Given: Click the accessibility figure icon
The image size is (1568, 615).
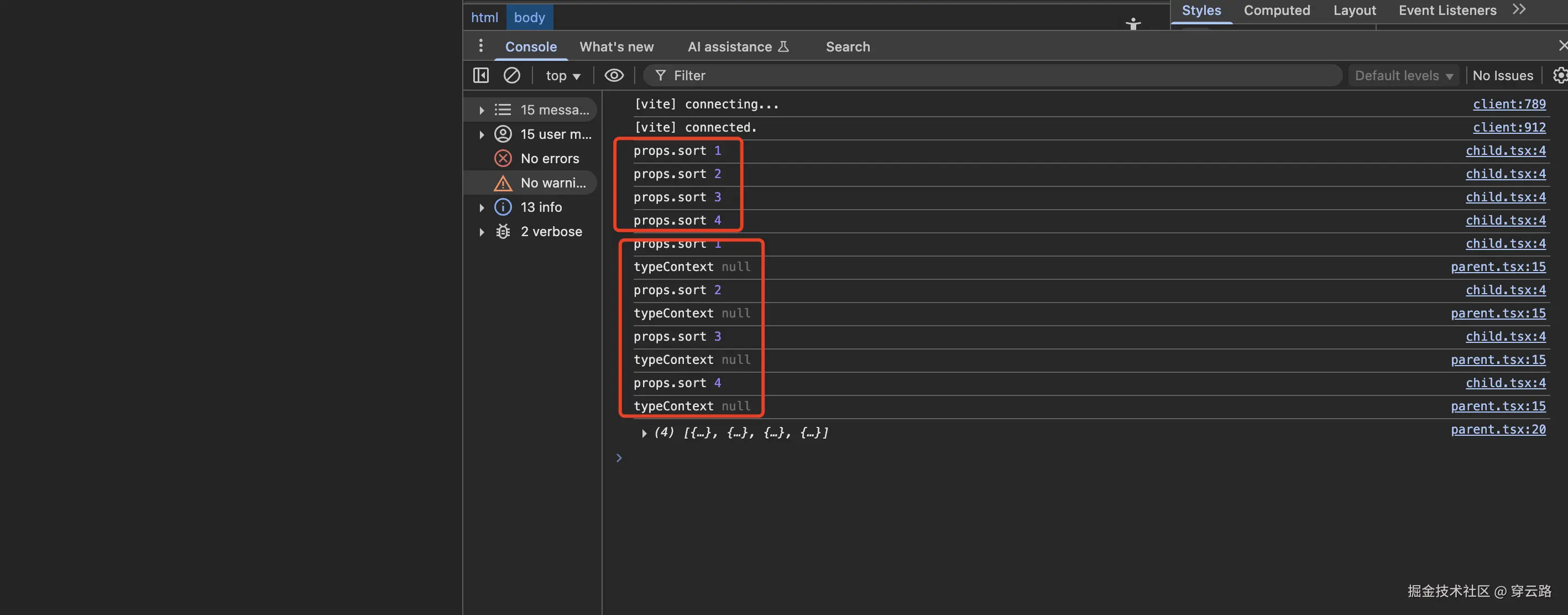Looking at the screenshot, I should pyautogui.click(x=1133, y=24).
